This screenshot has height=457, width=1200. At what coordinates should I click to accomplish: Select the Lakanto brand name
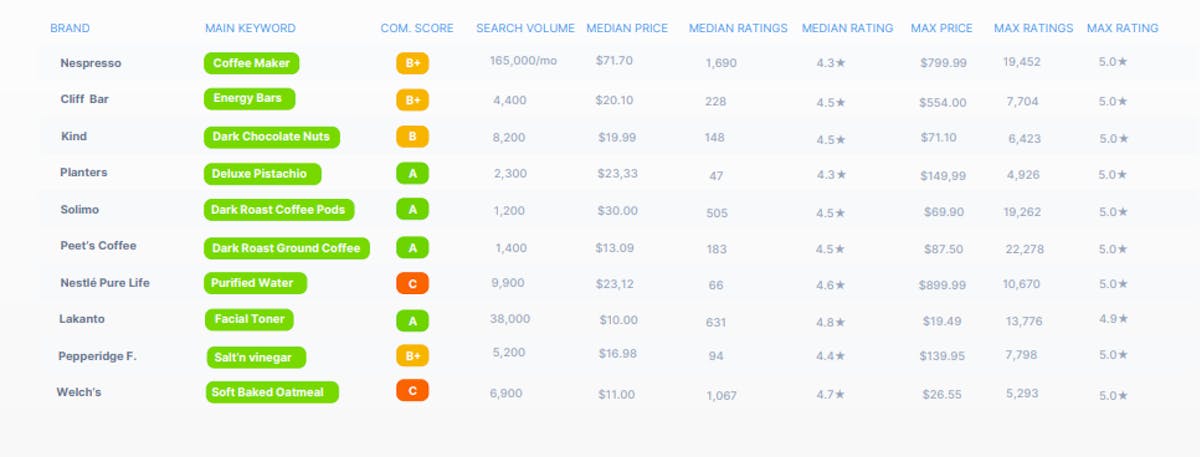point(82,319)
